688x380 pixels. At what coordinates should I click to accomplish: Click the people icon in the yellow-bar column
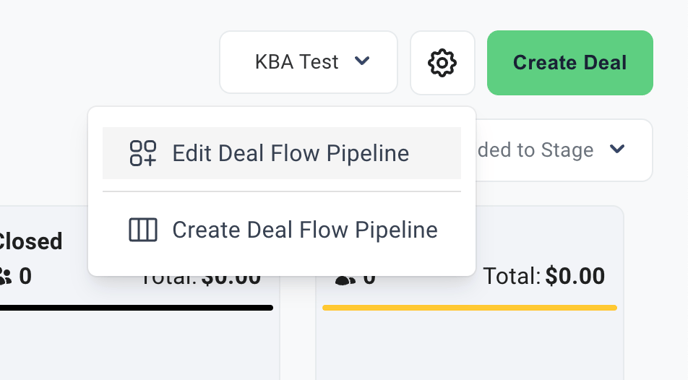[345, 280]
